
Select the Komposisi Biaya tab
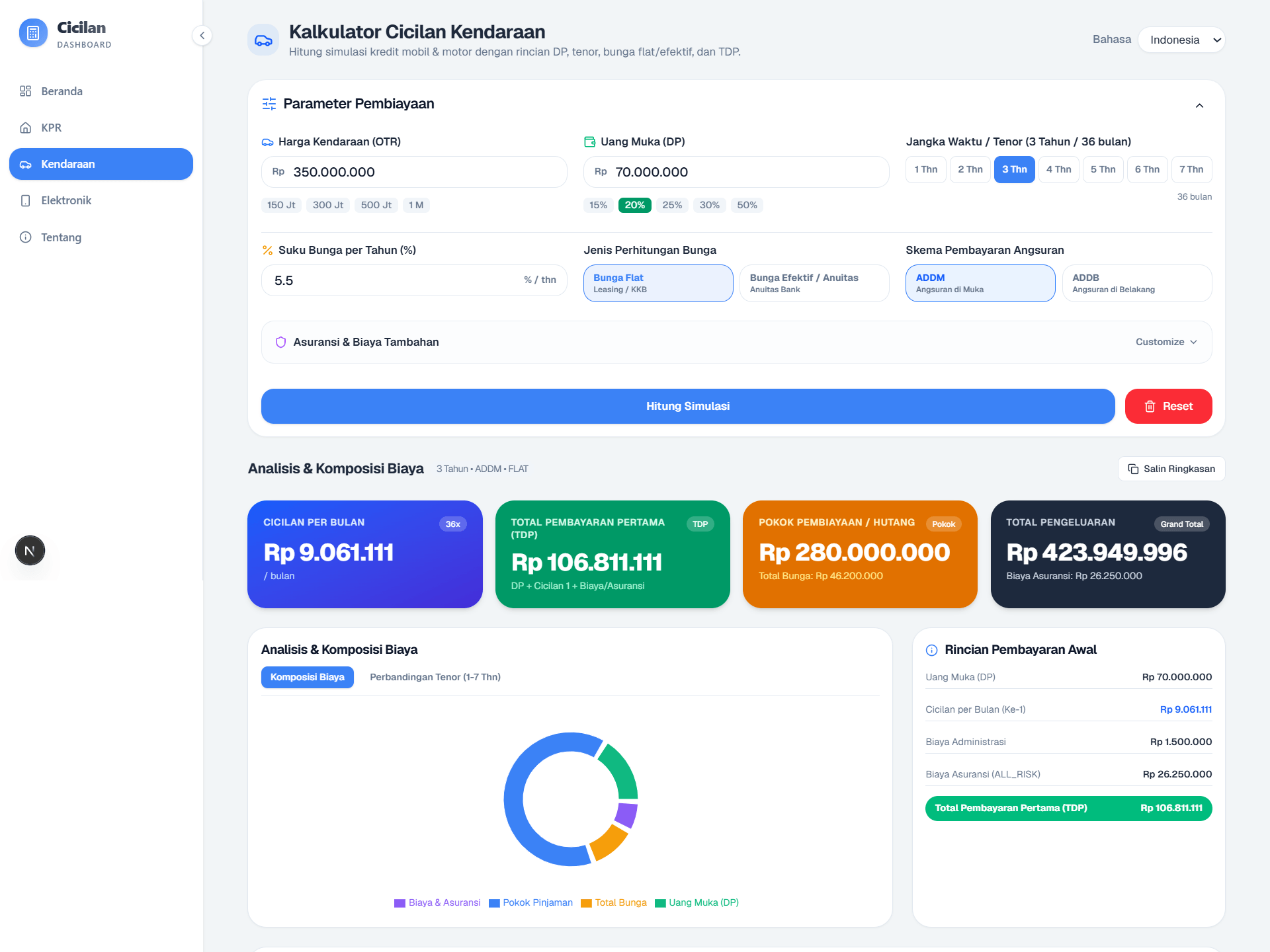(308, 677)
